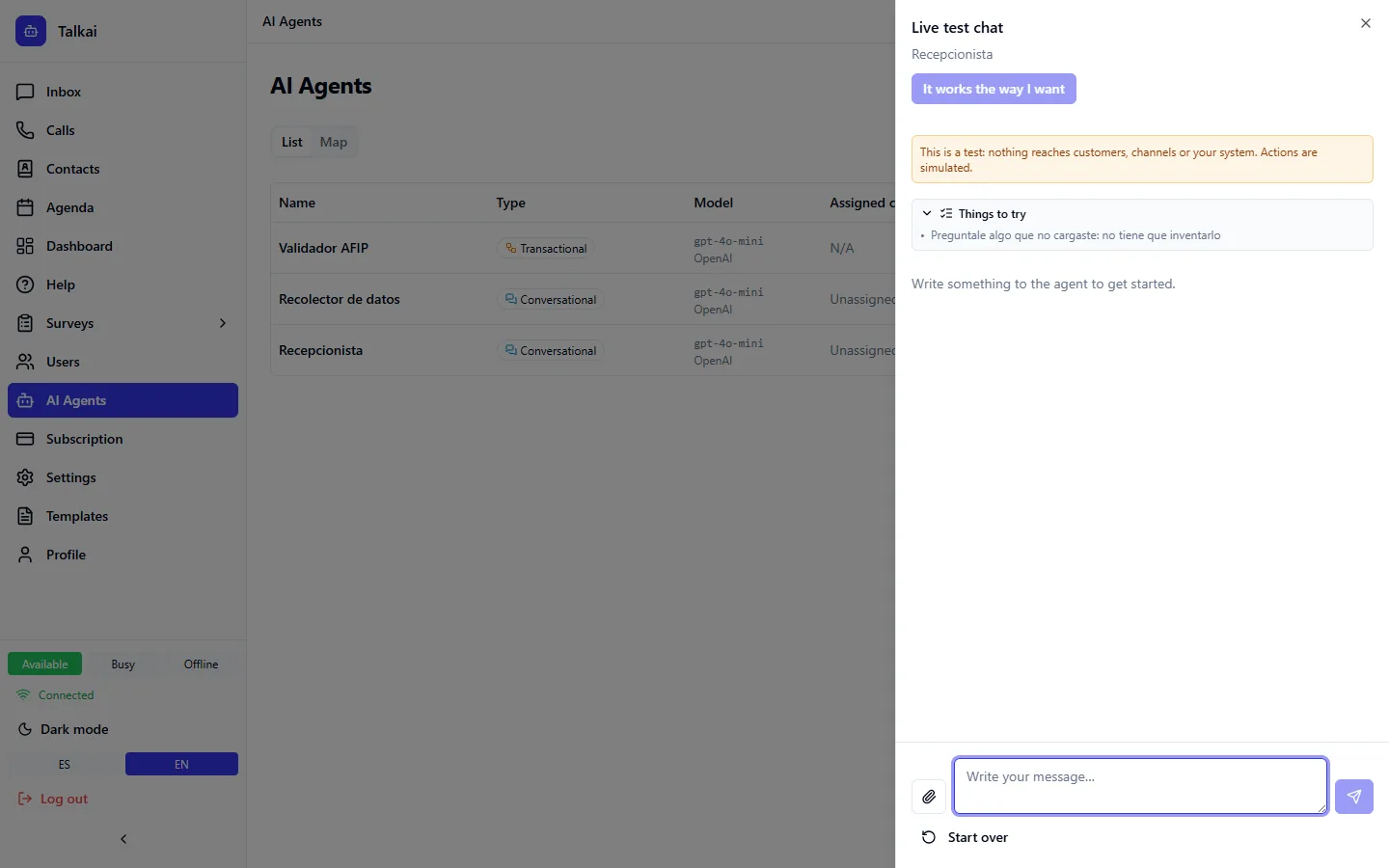The width and height of the screenshot is (1389, 868).
Task: Click the Model column header
Action: coord(714,203)
